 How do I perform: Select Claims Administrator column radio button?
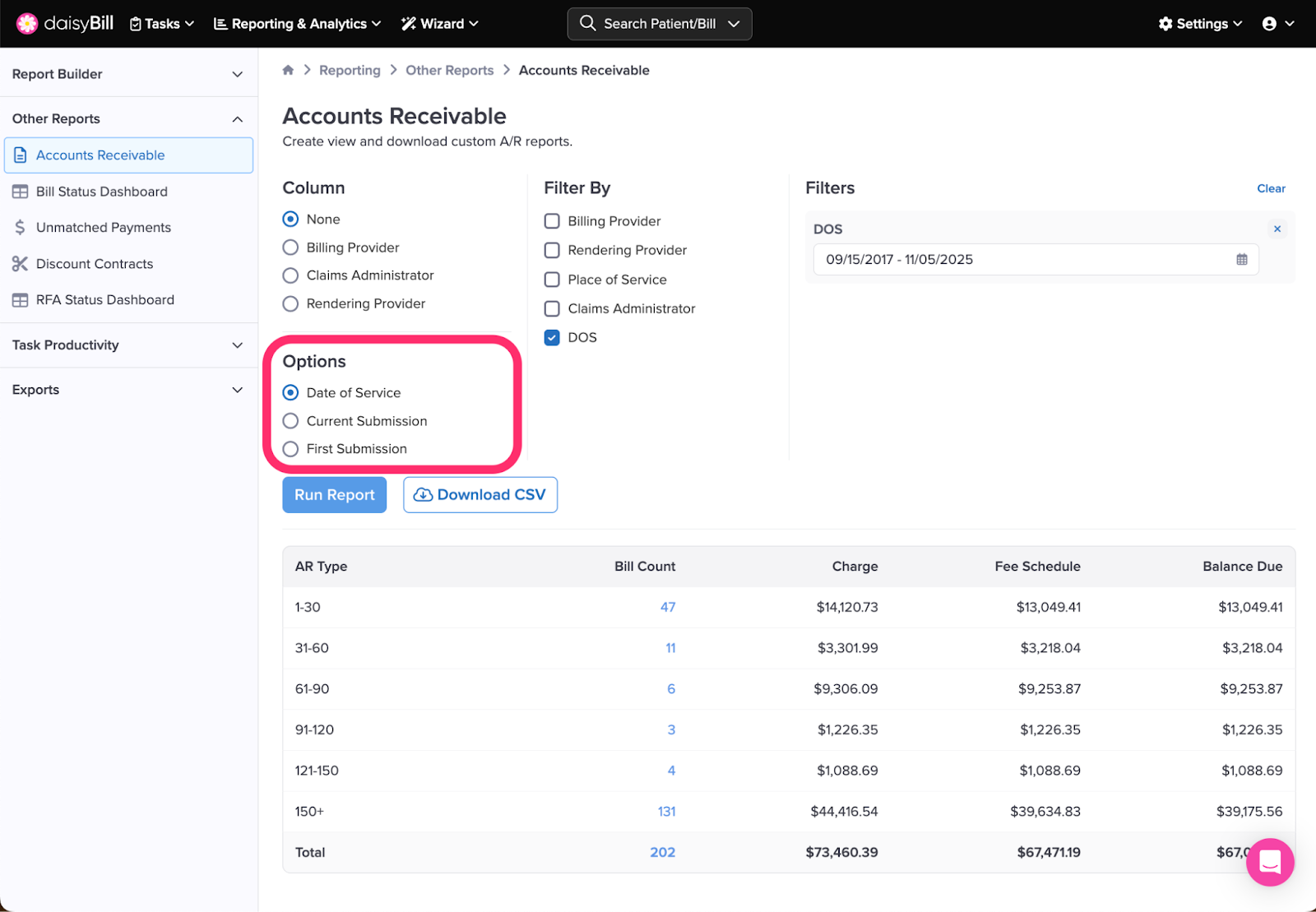[x=290, y=275]
